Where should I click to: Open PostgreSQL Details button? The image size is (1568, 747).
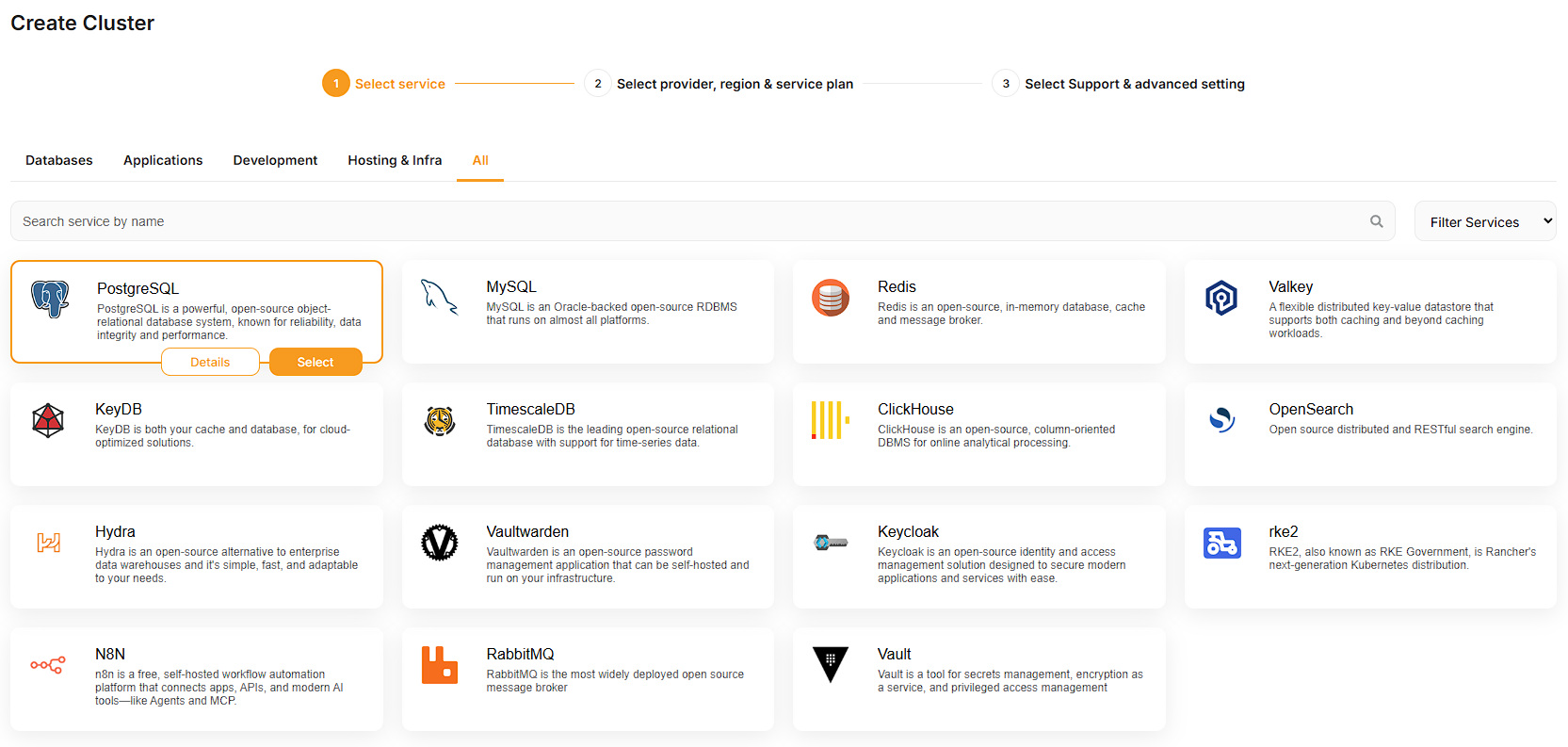click(x=210, y=362)
